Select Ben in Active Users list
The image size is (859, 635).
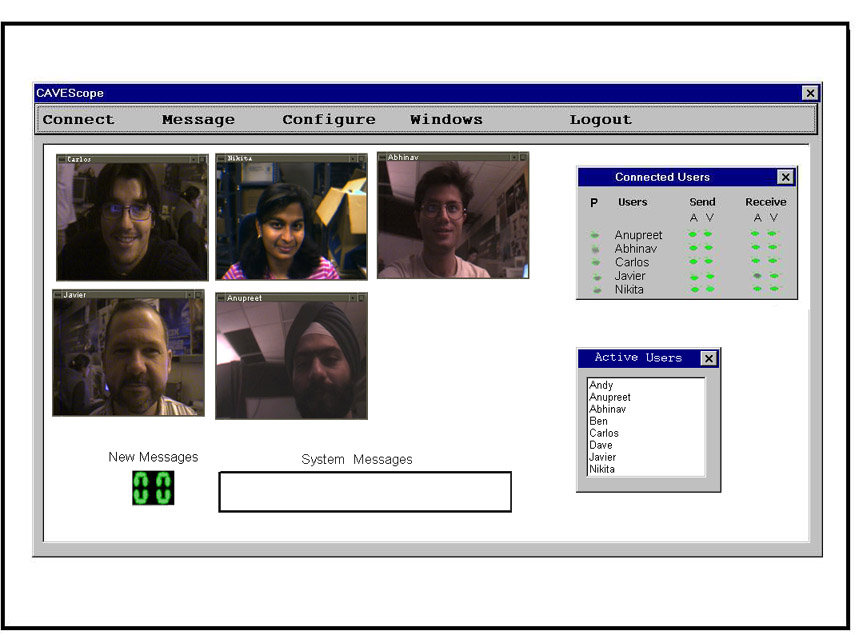tap(598, 421)
